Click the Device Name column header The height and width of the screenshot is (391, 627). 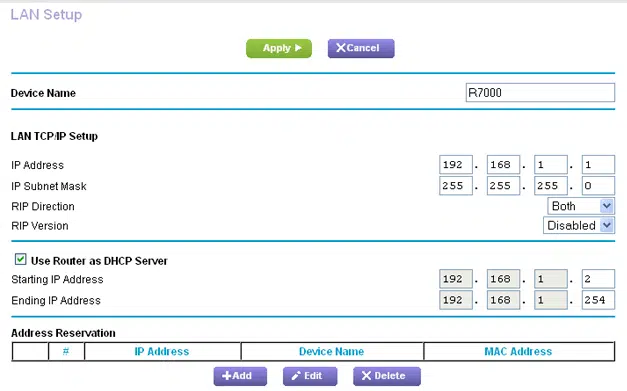(331, 351)
